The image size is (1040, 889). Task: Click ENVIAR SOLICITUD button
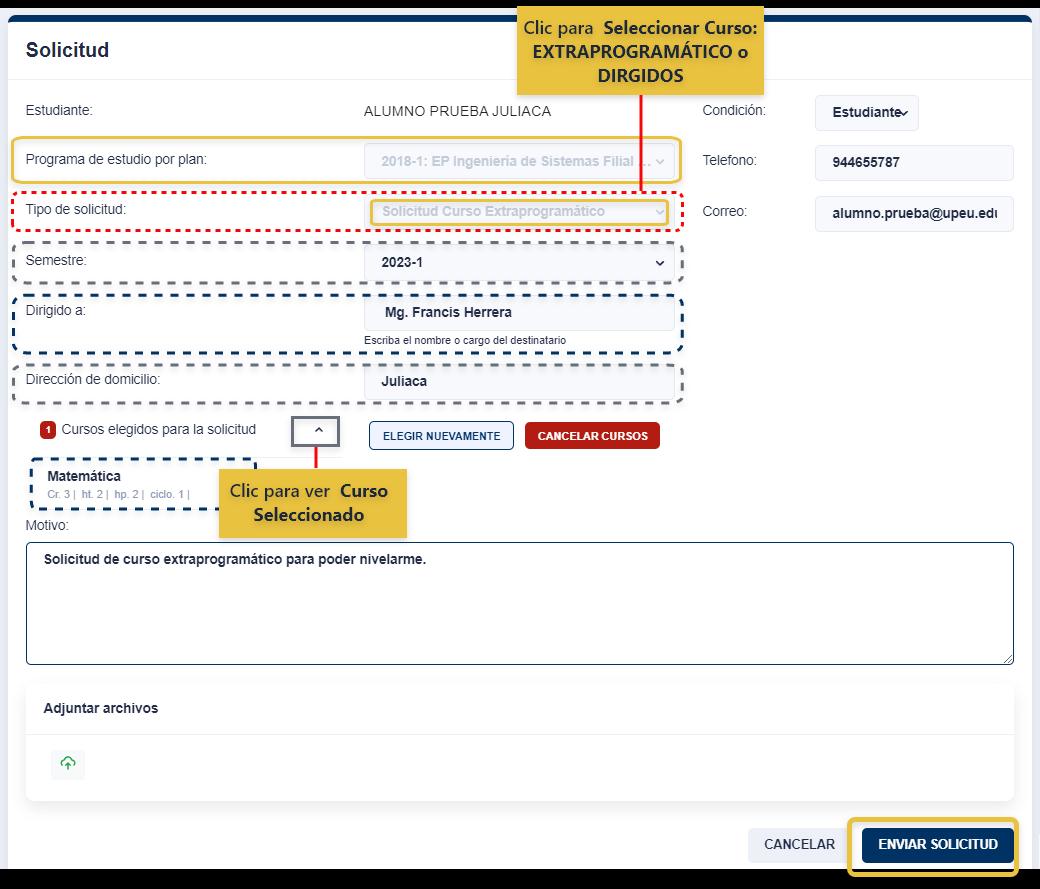tap(938, 845)
